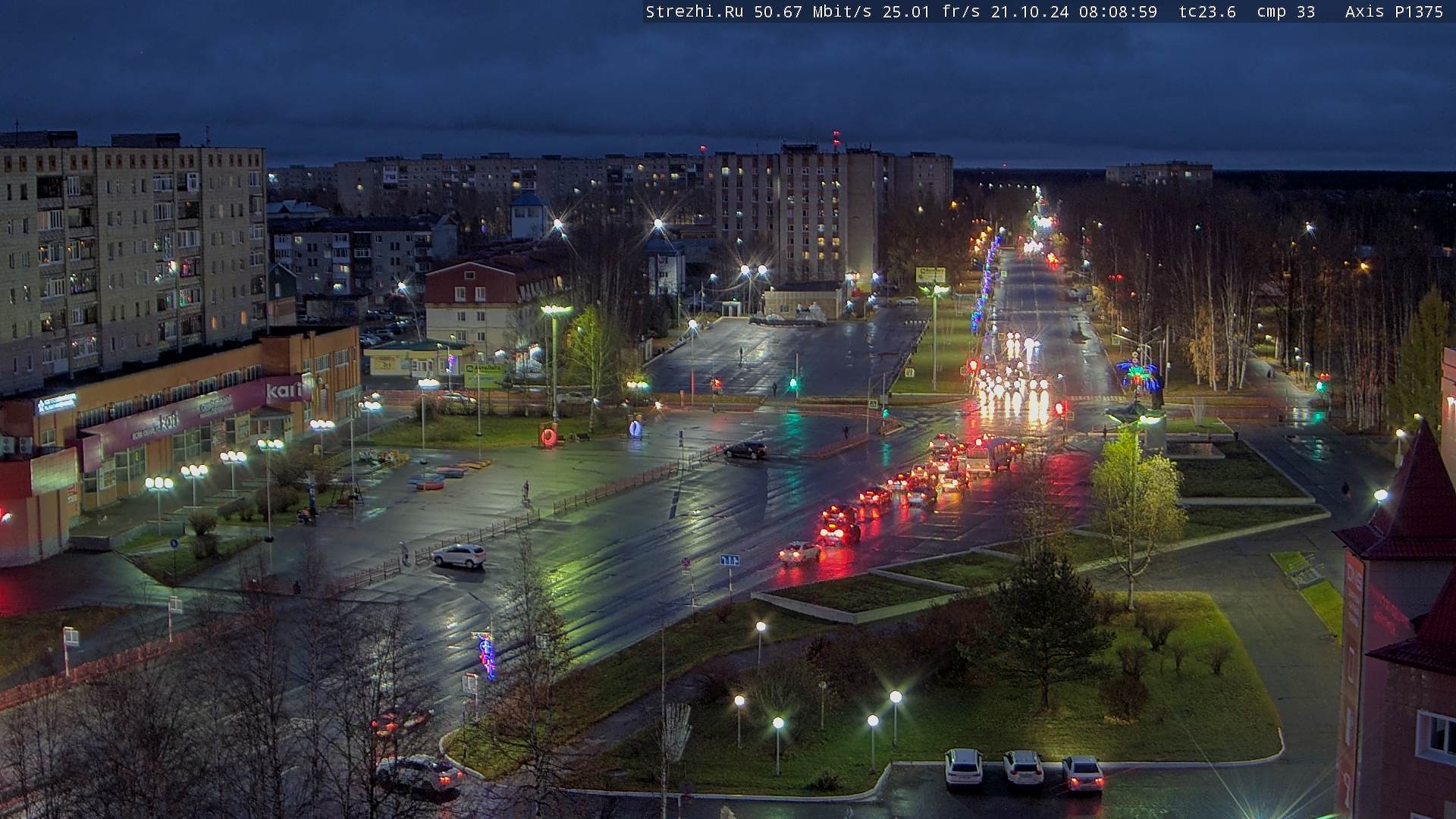The height and width of the screenshot is (819, 1456).
Task: Click the 08:08:59 time stamp
Action: click(x=1118, y=12)
